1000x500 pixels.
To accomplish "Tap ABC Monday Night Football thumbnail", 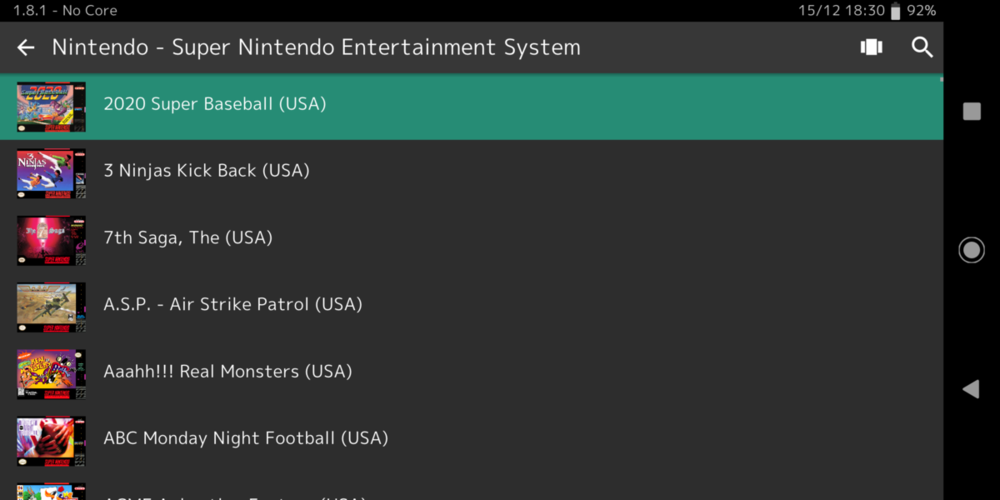I will click(x=51, y=441).
